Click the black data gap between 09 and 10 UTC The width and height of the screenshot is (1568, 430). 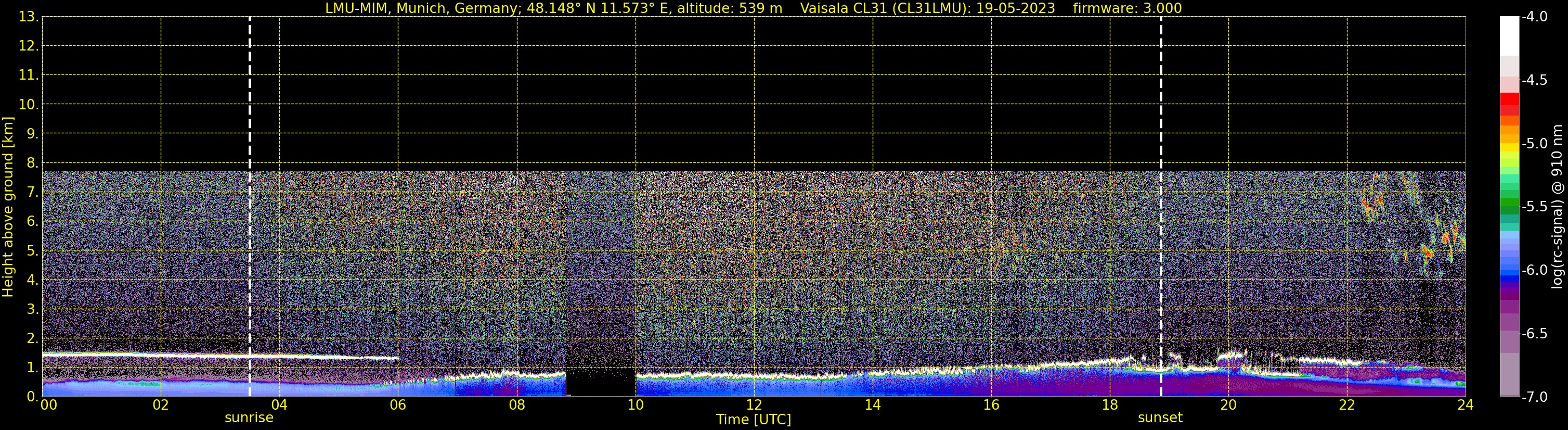pyautogui.click(x=601, y=382)
